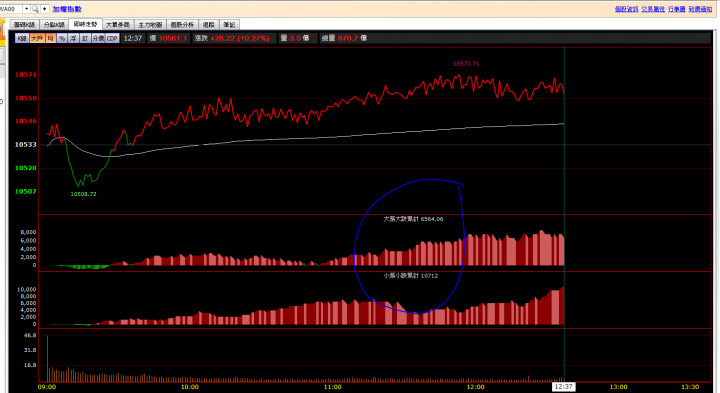Toggle the 均 average line button
Screen dimensions: 720x393
[51, 39]
